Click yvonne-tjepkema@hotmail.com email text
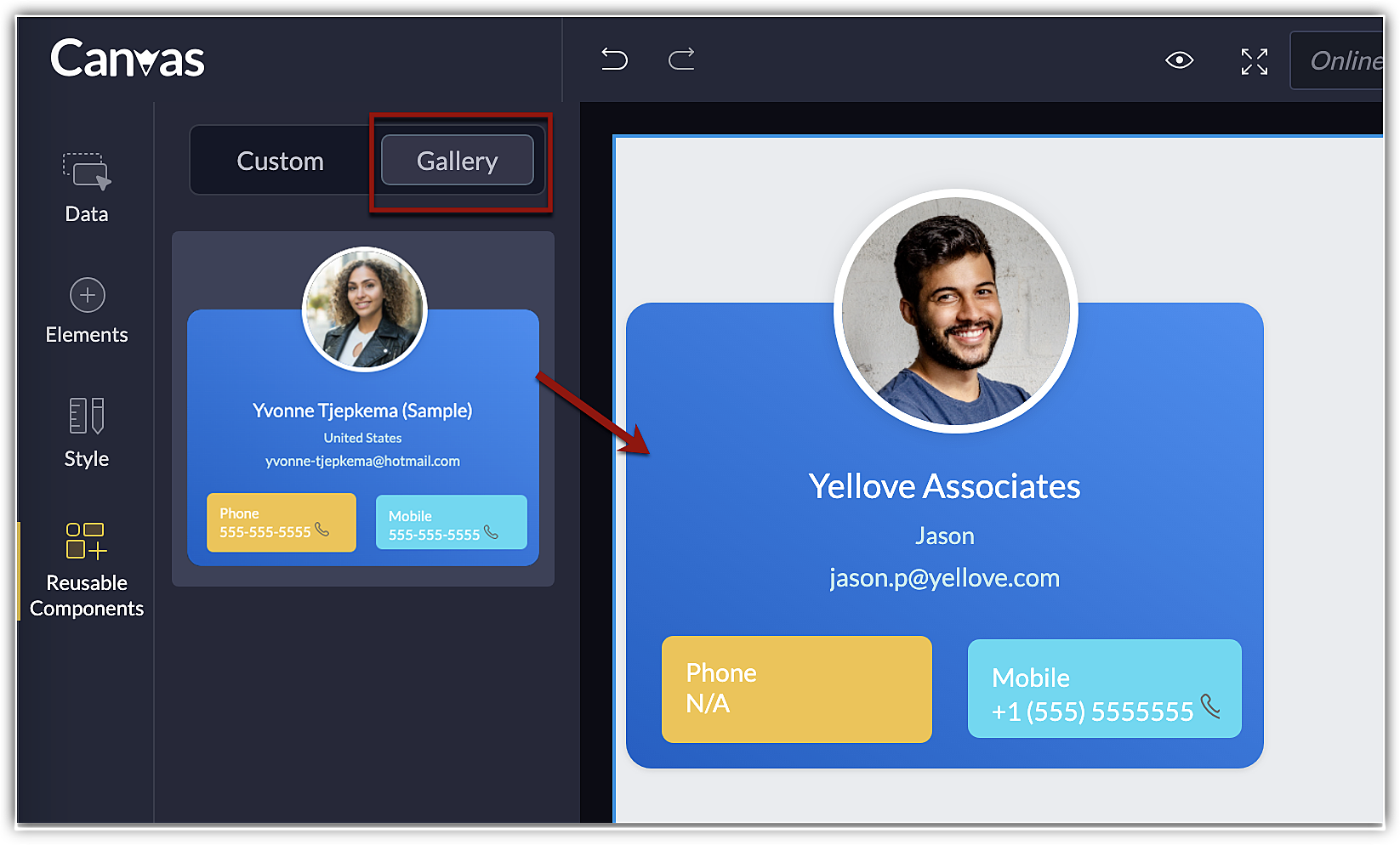 pos(362,461)
